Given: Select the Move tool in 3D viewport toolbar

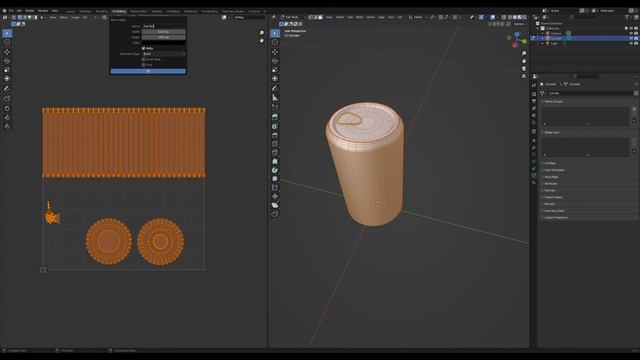Looking at the screenshot, I should [275, 52].
